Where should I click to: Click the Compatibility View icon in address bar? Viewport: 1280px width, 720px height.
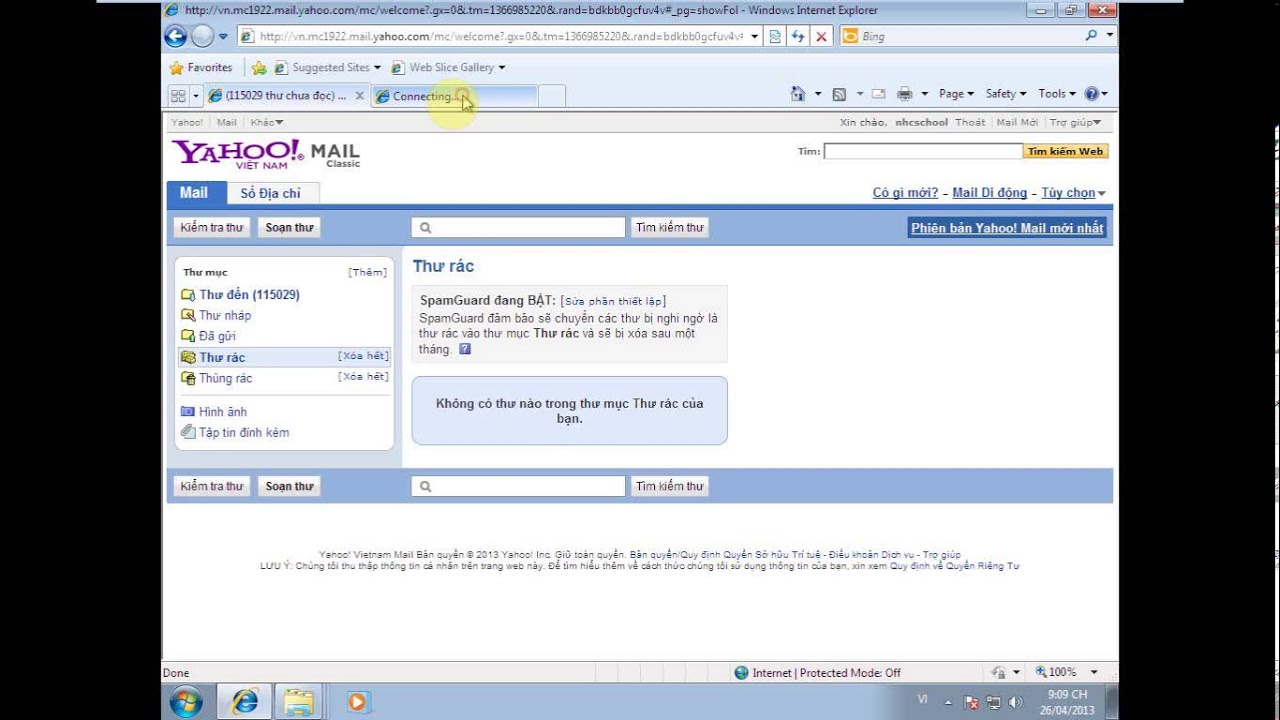point(775,36)
